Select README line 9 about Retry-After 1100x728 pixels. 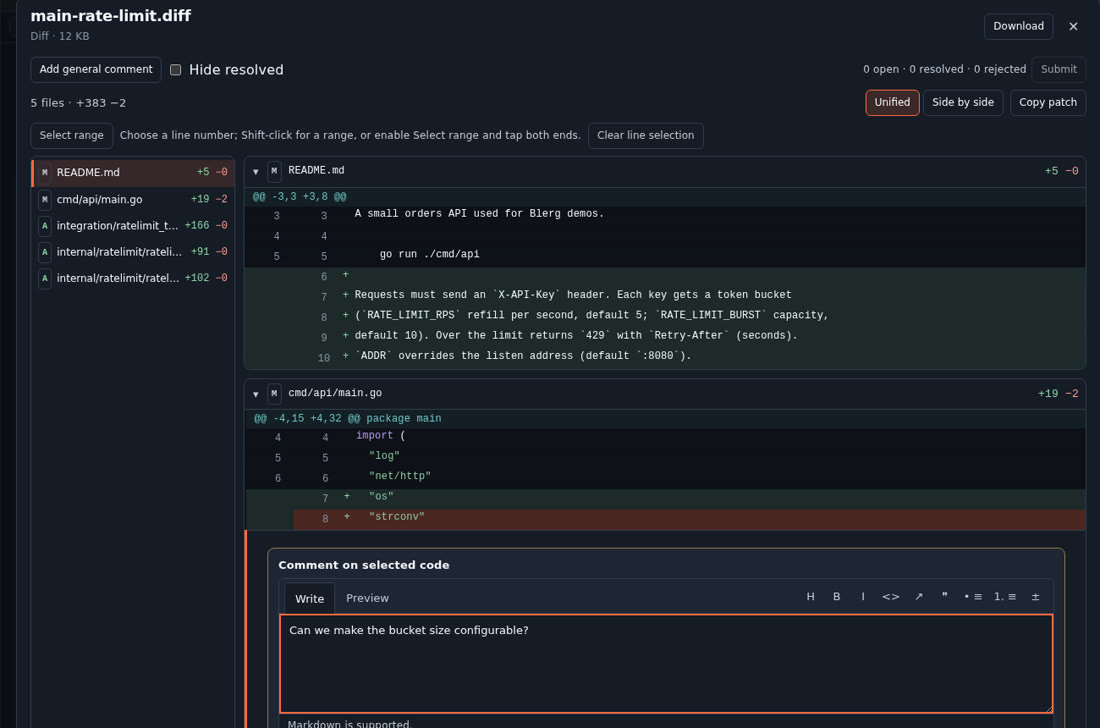[665, 337]
